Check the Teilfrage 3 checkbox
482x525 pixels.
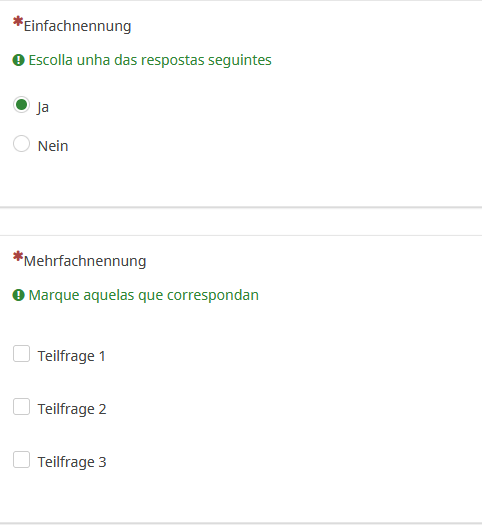pos(21,460)
